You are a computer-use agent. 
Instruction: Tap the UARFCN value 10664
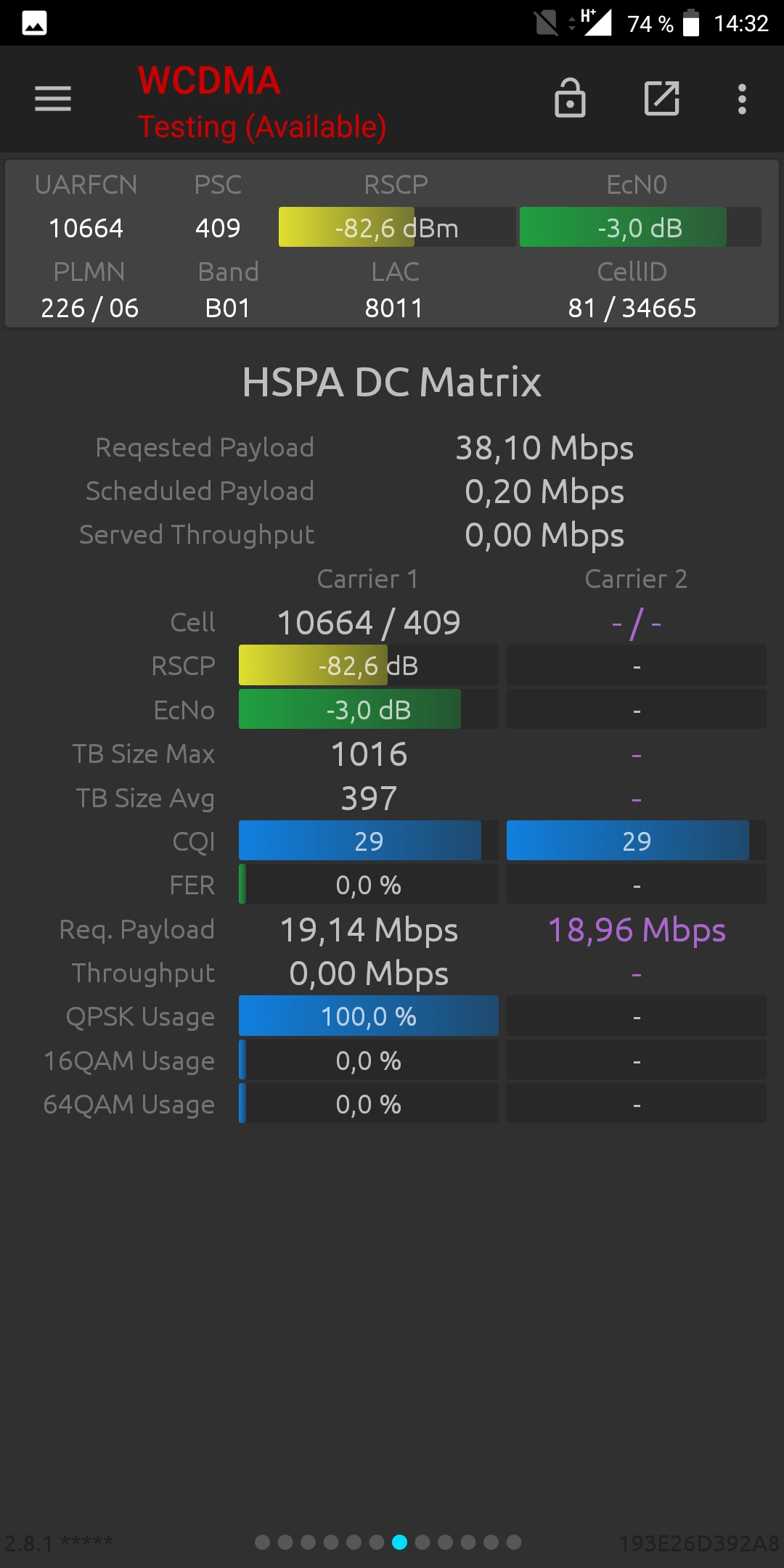coord(86,228)
